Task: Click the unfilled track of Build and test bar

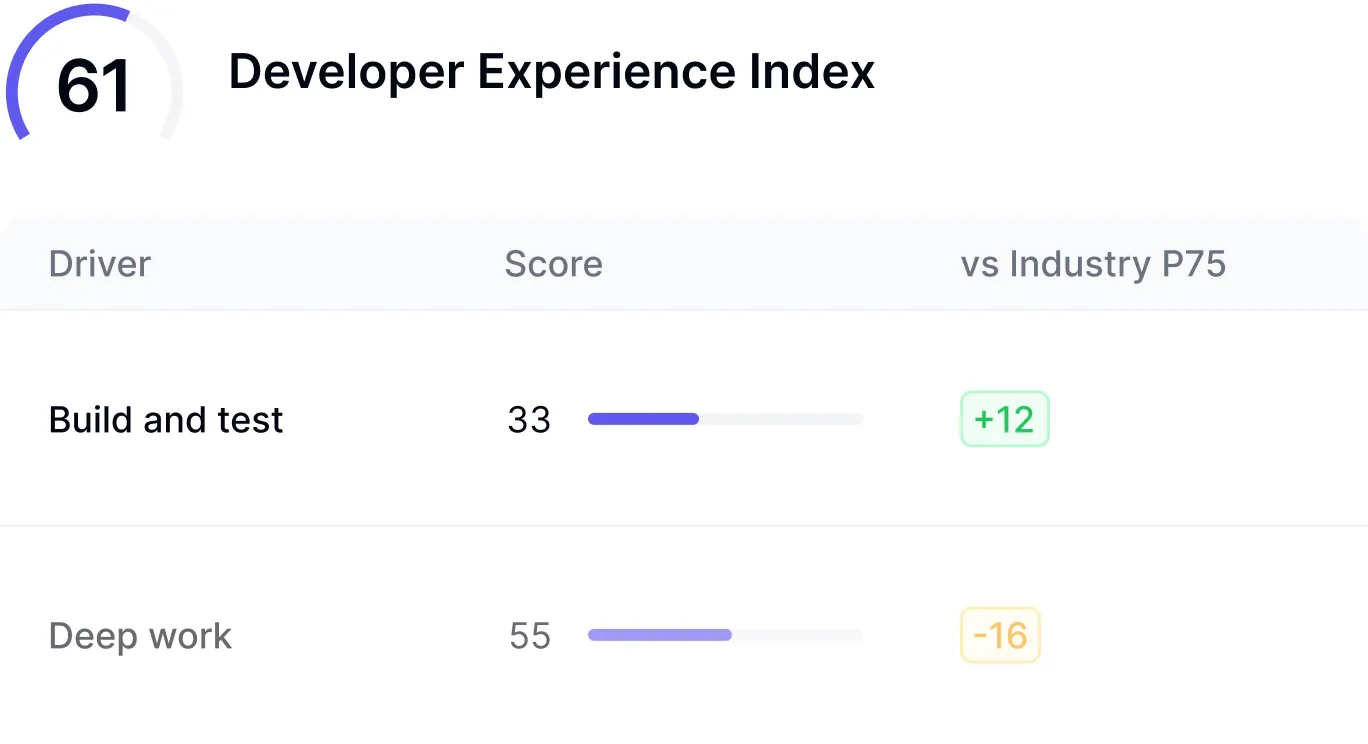Action: [x=780, y=419]
